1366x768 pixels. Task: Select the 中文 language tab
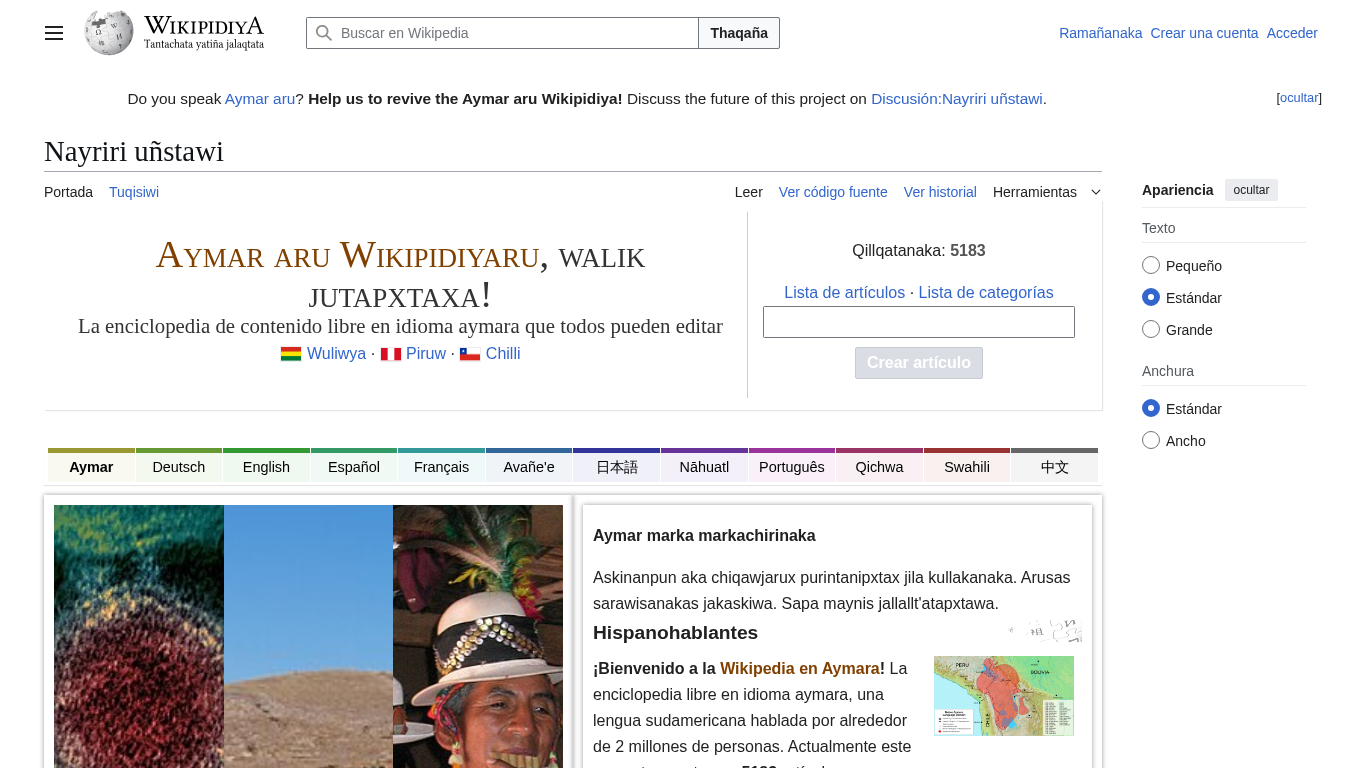tap(1055, 467)
